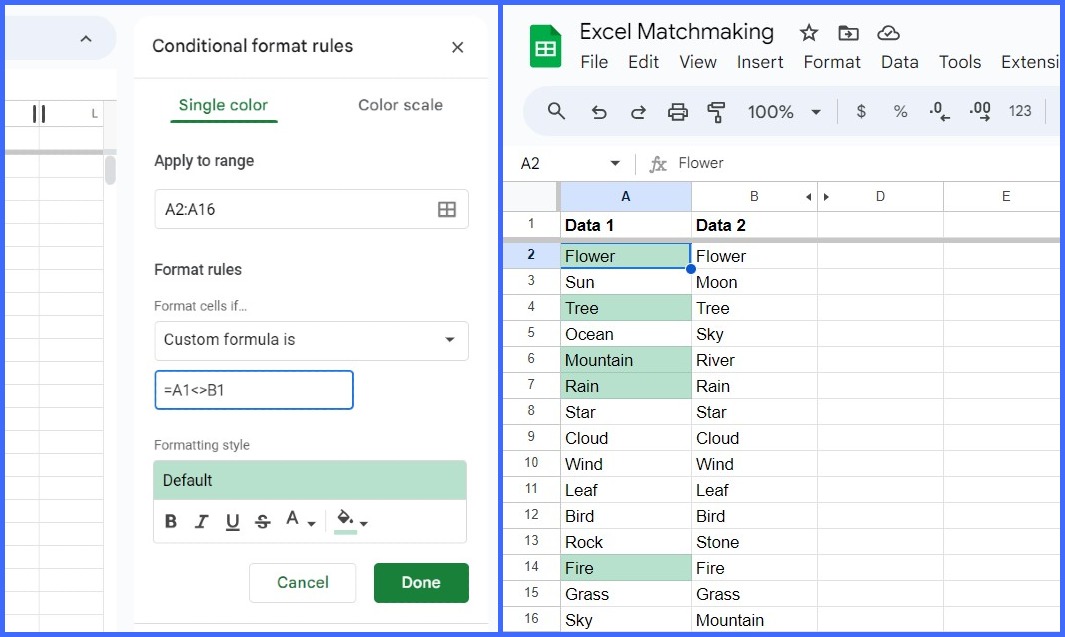Select the Paint format tool
The height and width of the screenshot is (637, 1065).
718,111
